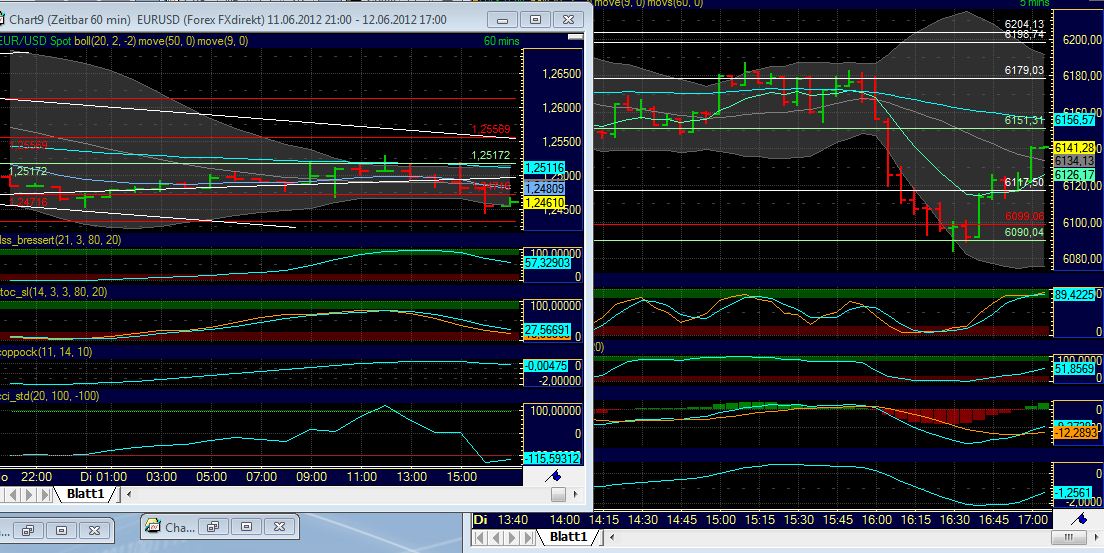Click scrollbar thumb in 5 mins chart

coord(1069,538)
